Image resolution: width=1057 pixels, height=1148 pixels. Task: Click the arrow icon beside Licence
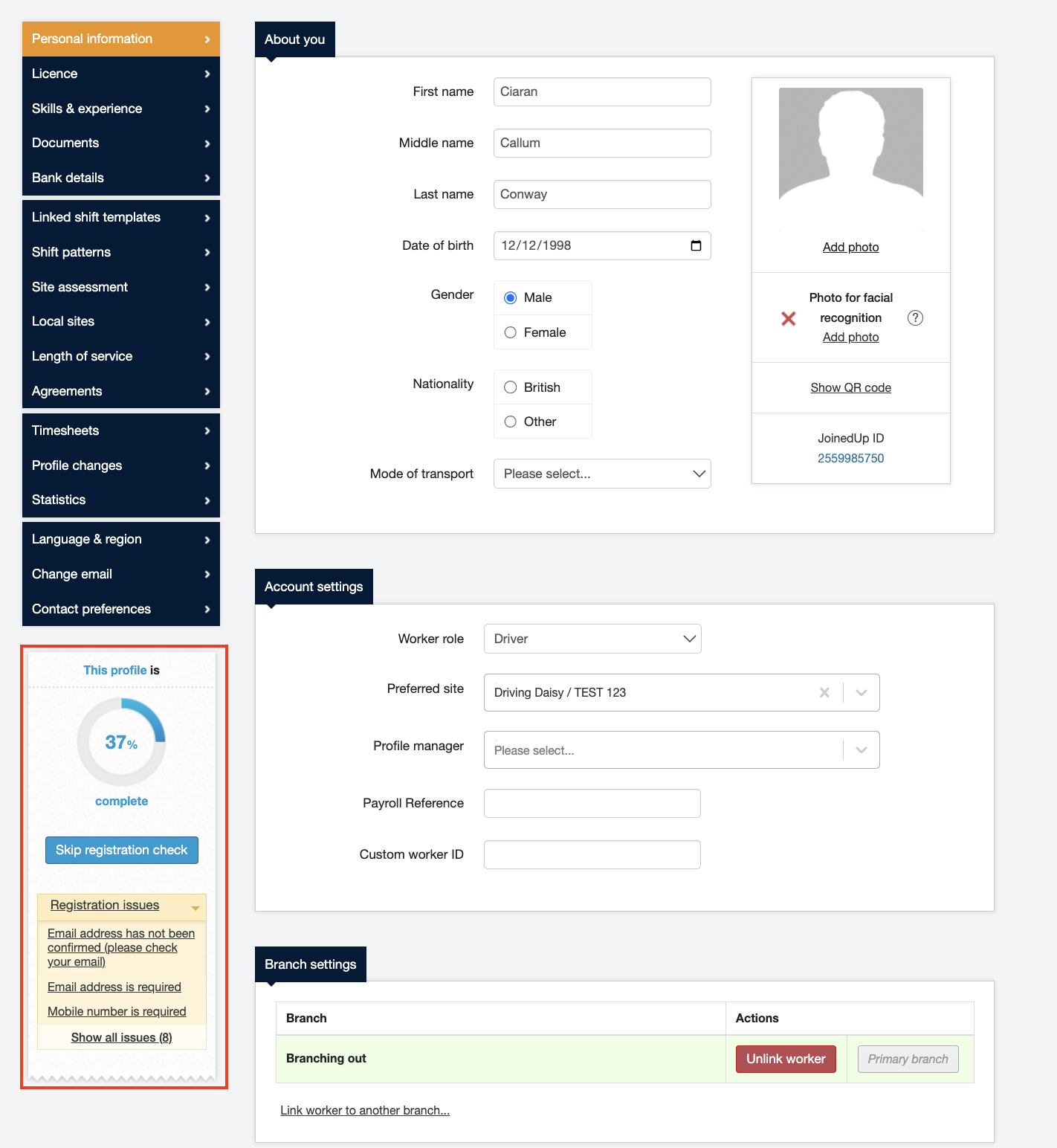207,74
